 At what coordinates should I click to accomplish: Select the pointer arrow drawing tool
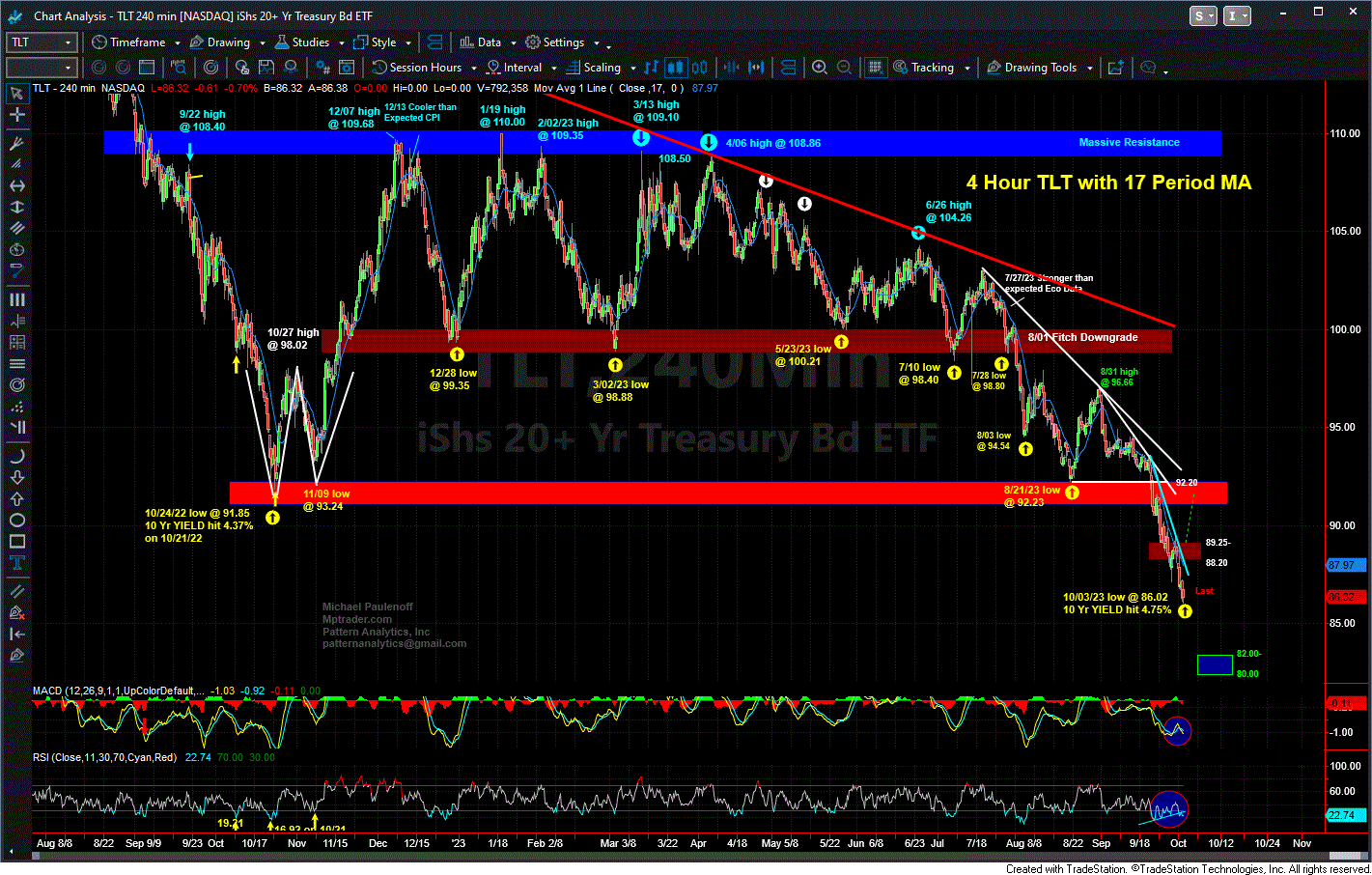coord(16,94)
